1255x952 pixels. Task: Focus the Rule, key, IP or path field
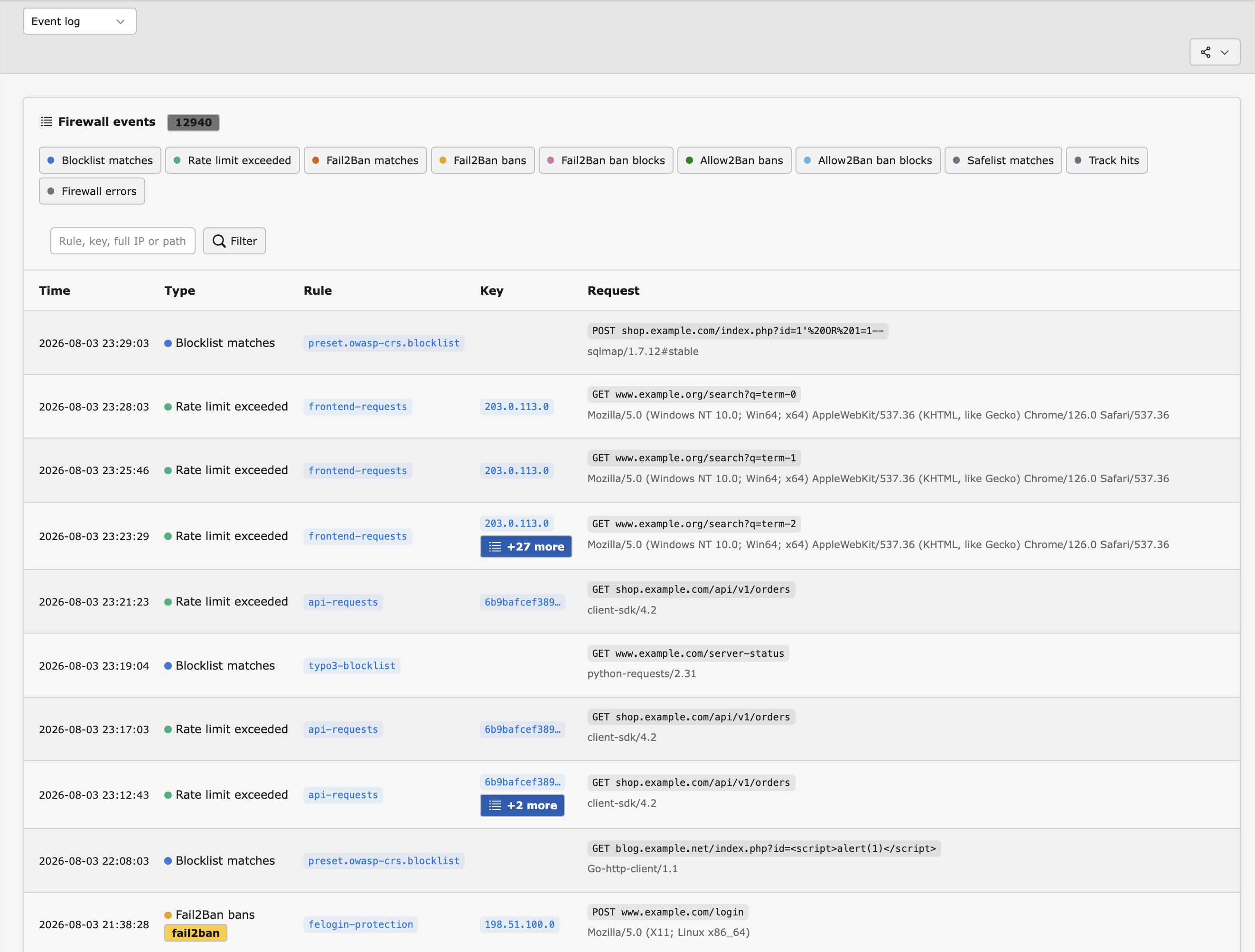122,241
